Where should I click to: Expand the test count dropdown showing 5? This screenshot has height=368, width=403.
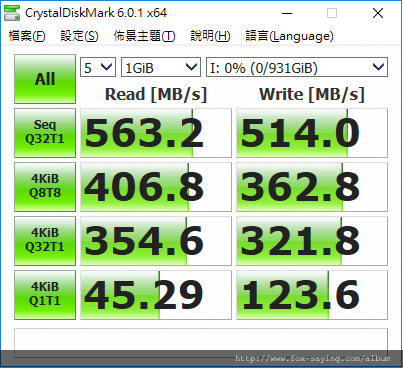coord(98,67)
